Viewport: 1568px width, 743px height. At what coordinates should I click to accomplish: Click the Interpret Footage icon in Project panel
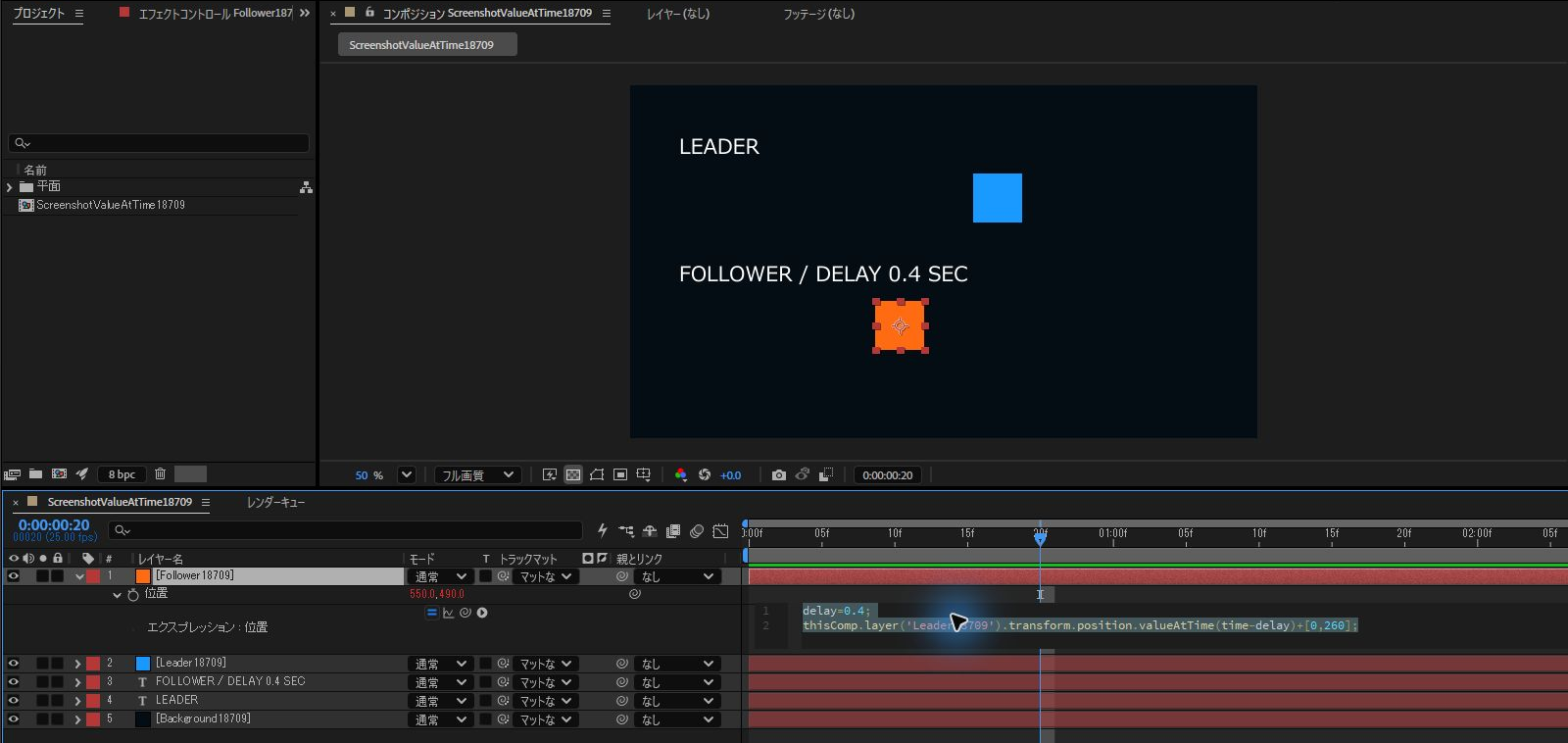click(12, 474)
